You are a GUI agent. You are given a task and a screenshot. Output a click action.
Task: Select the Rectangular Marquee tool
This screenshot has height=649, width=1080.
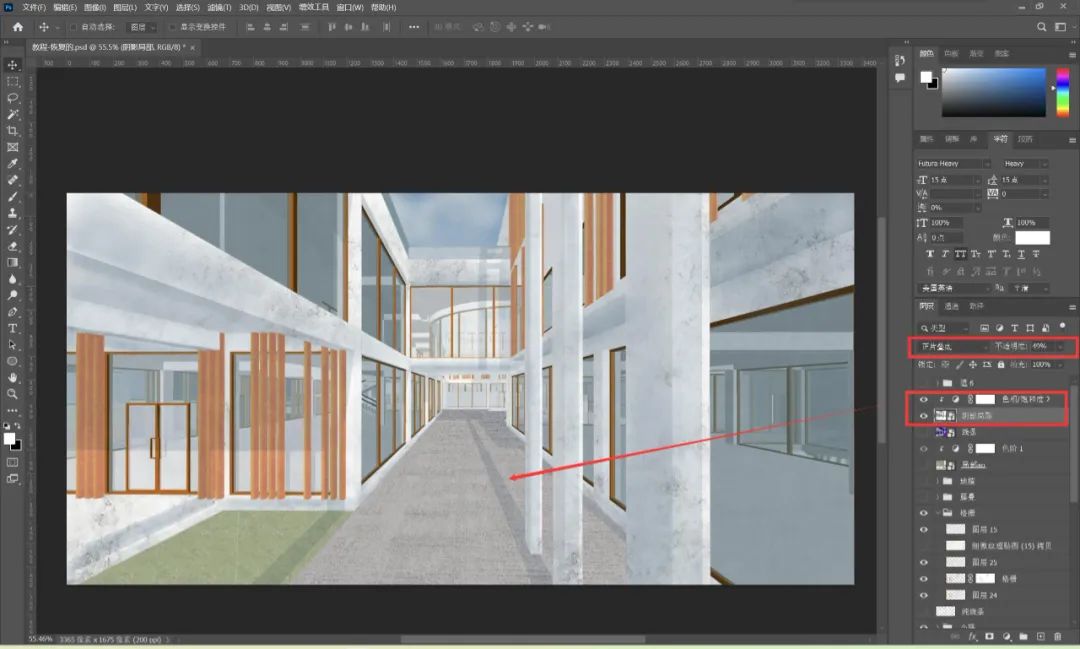(12, 81)
